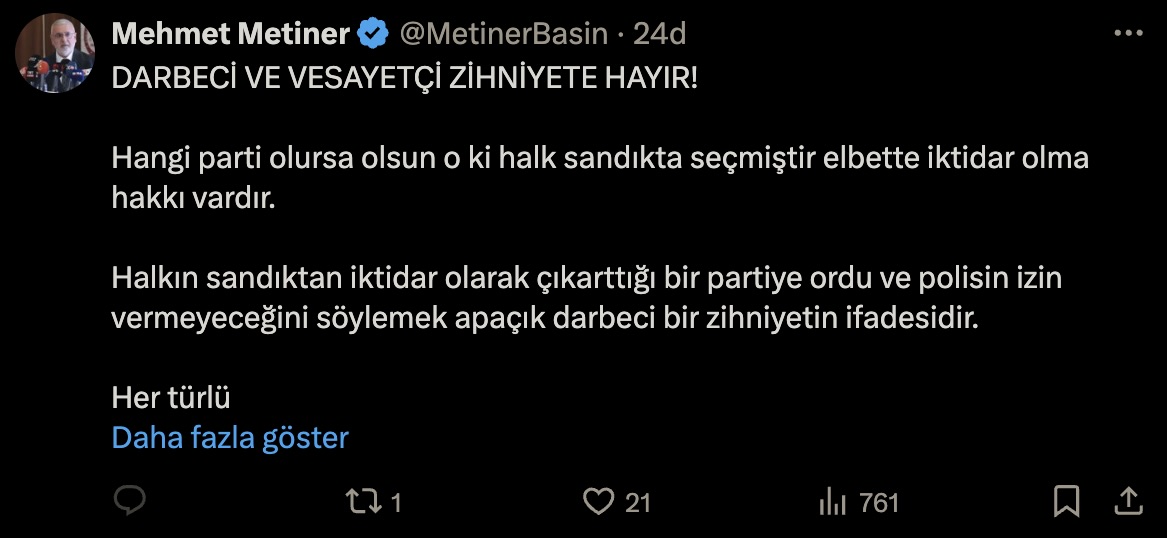1167x538 pixels.
Task: Click the blue verified badge
Action: click(374, 34)
